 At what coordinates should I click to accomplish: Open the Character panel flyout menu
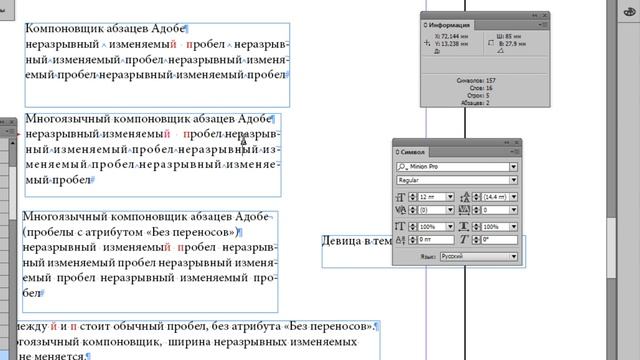pyautogui.click(x=515, y=152)
